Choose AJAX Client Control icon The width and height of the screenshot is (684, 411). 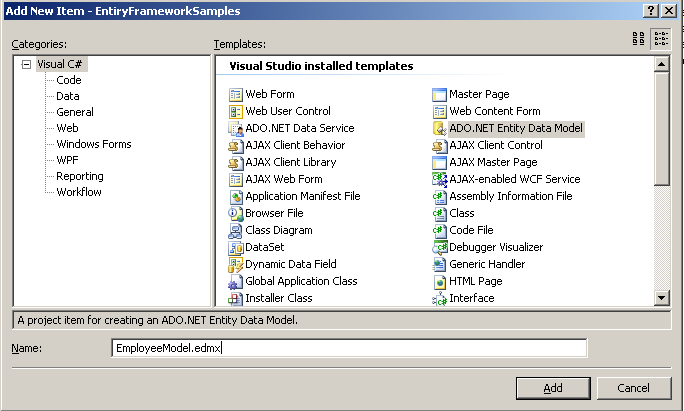click(439, 146)
